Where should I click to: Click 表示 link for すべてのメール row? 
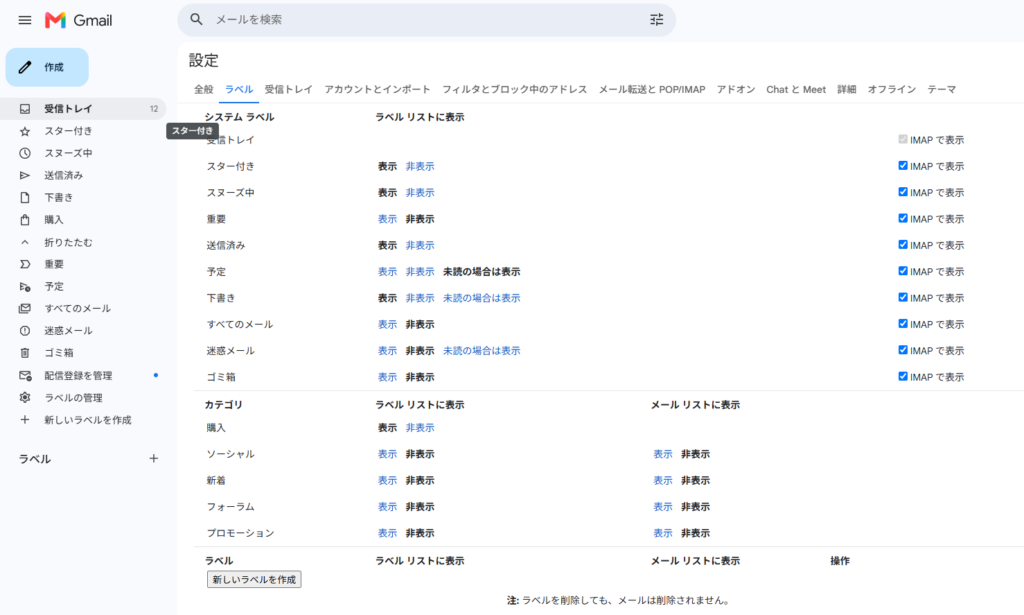click(387, 324)
